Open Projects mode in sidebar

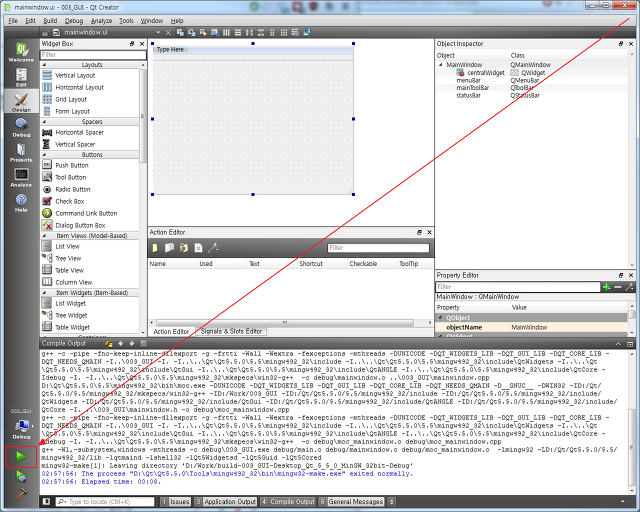click(x=21, y=152)
